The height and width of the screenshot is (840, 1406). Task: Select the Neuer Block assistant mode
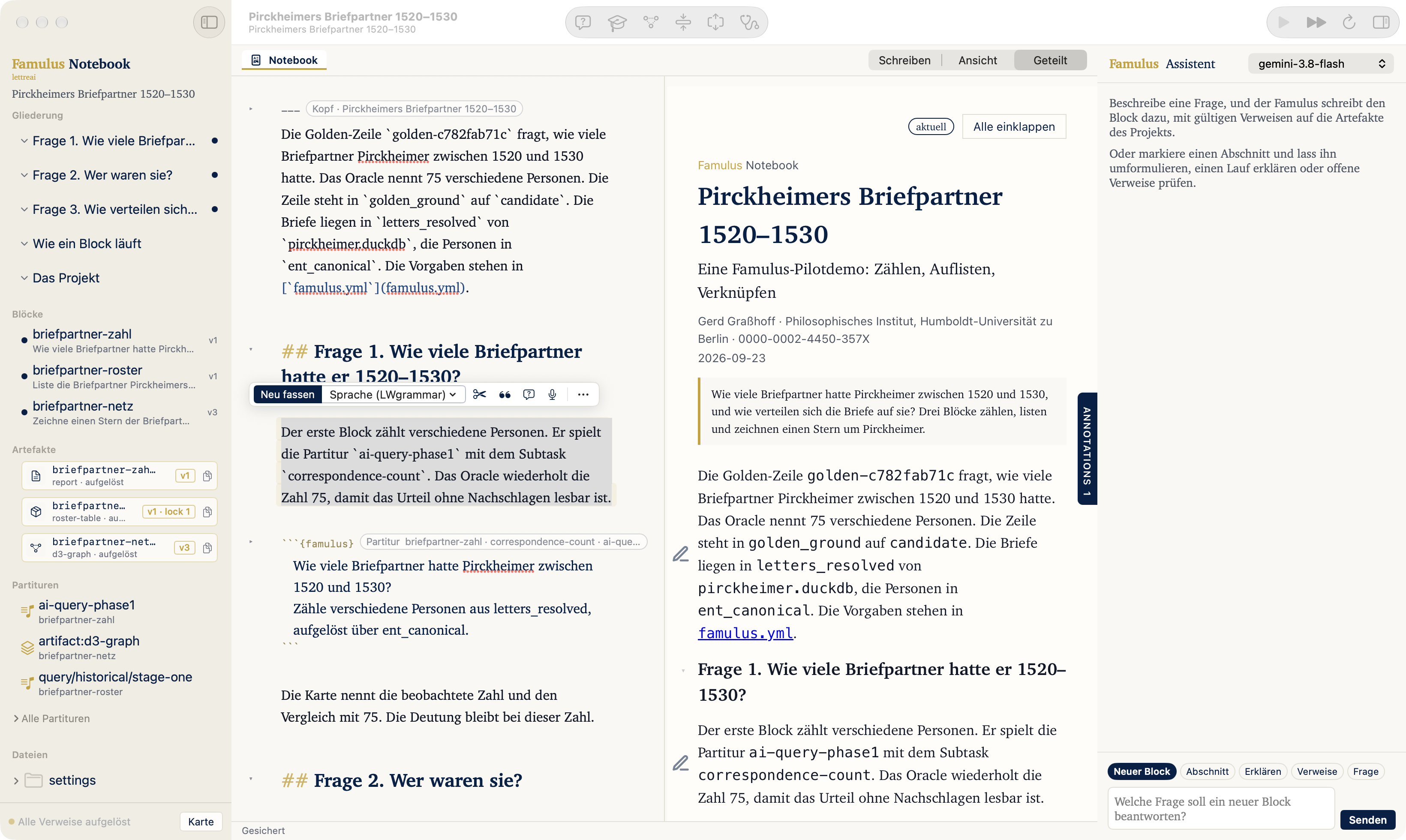[1141, 771]
